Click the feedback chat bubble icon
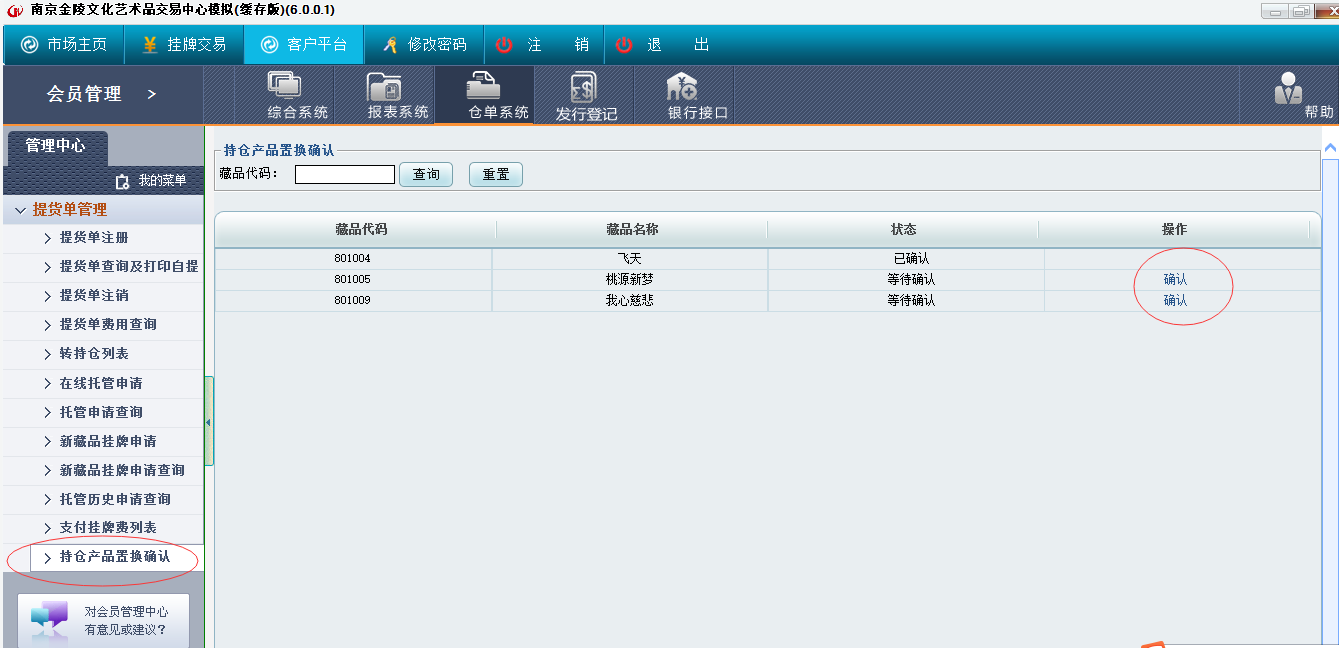The width and height of the screenshot is (1339, 648). [x=50, y=620]
